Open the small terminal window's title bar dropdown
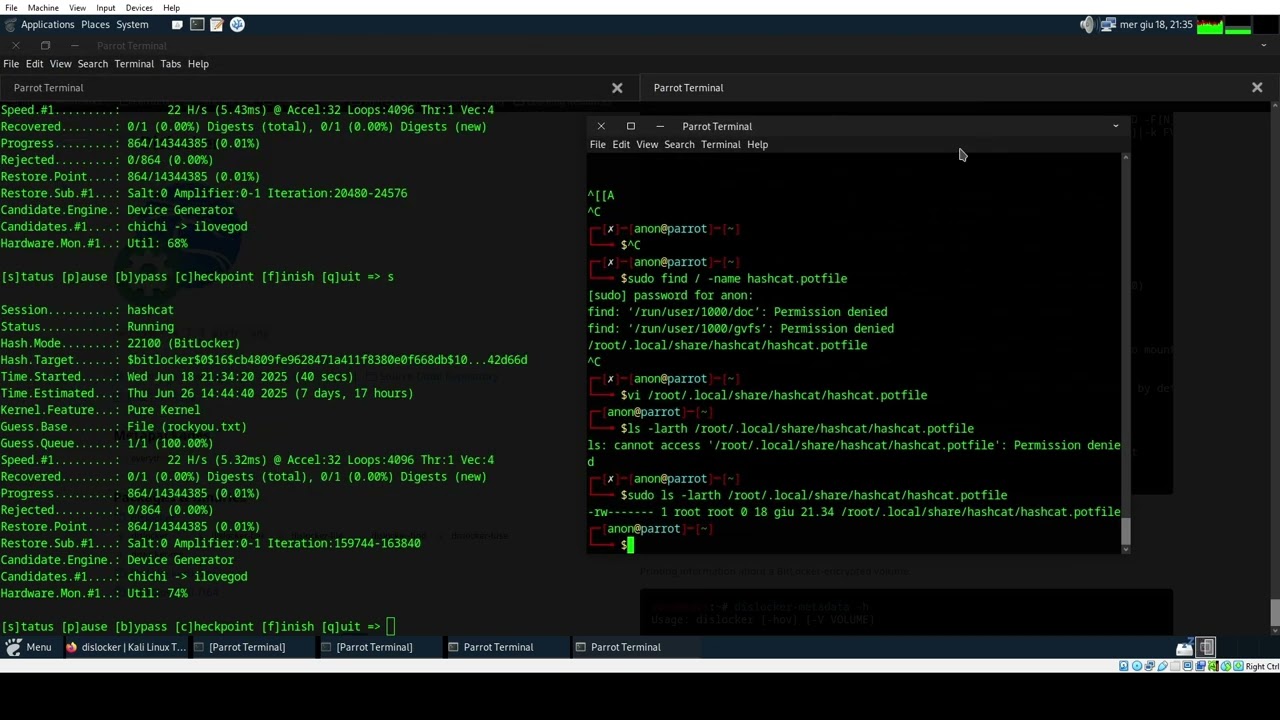1280x720 pixels. [1116, 126]
